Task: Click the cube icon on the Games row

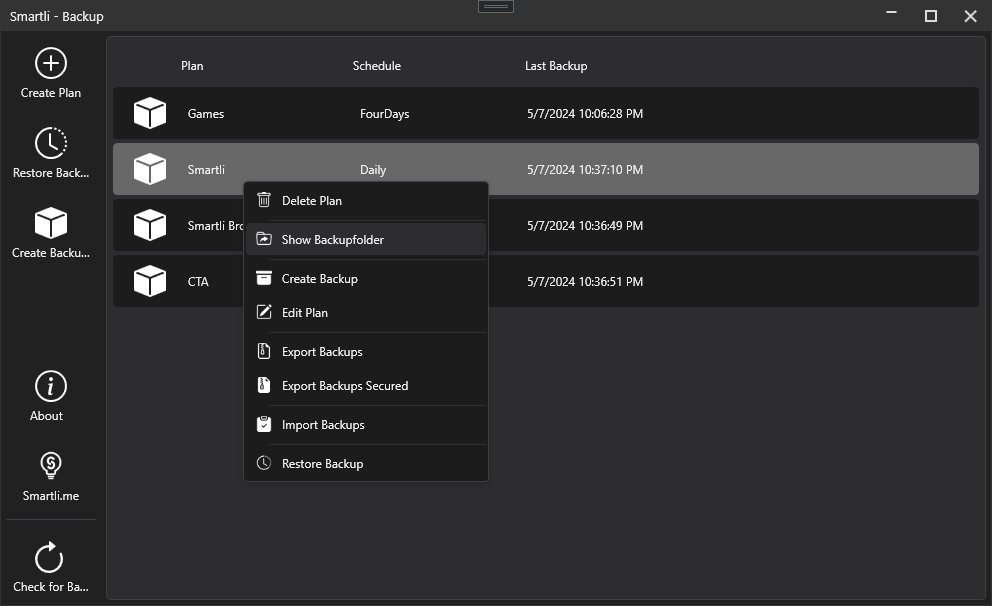Action: click(150, 114)
